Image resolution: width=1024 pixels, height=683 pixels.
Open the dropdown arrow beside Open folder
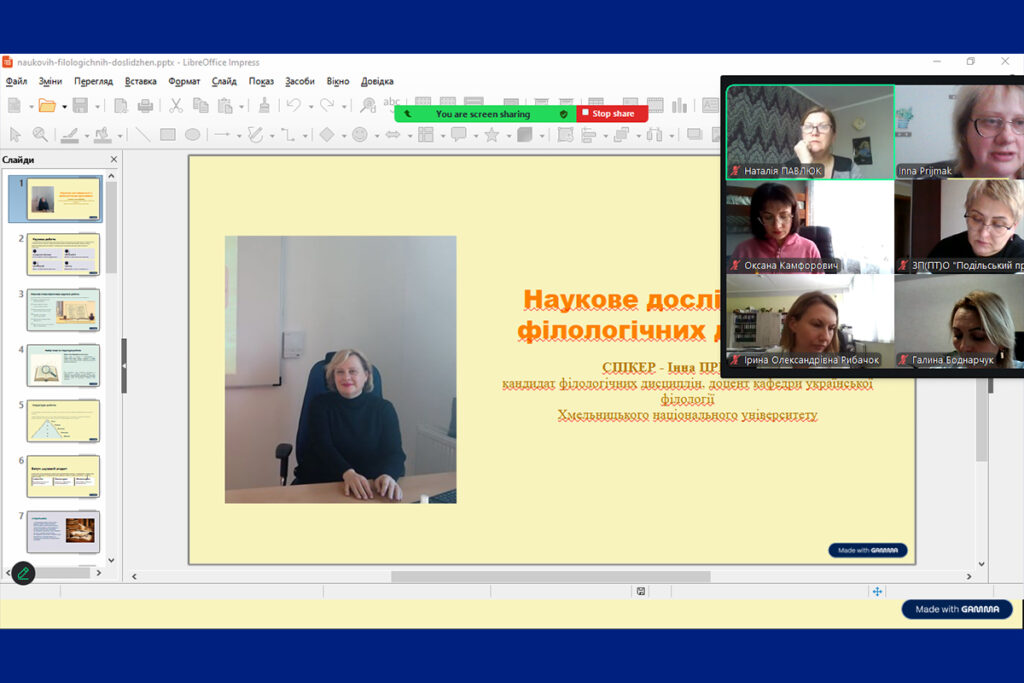tap(64, 106)
